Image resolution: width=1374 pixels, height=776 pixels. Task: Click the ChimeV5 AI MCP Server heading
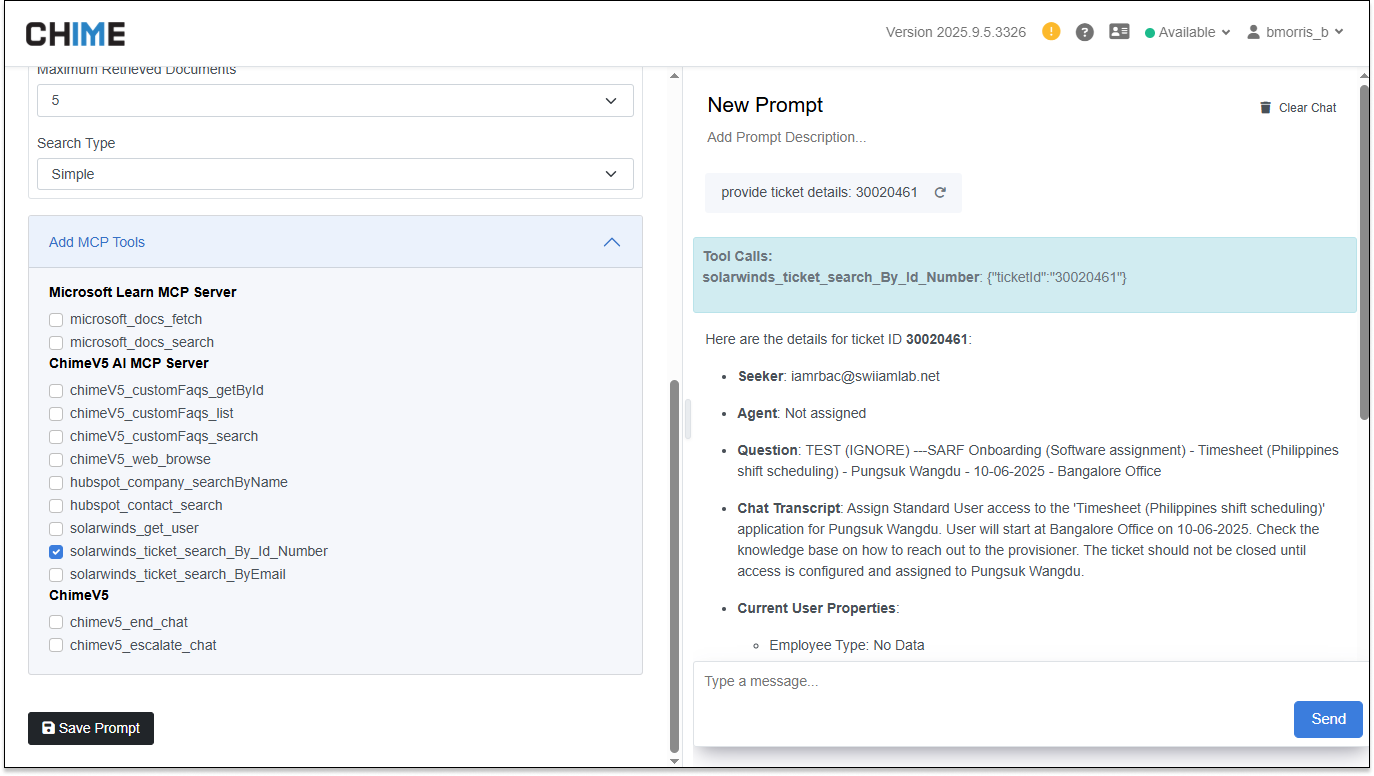(129, 364)
